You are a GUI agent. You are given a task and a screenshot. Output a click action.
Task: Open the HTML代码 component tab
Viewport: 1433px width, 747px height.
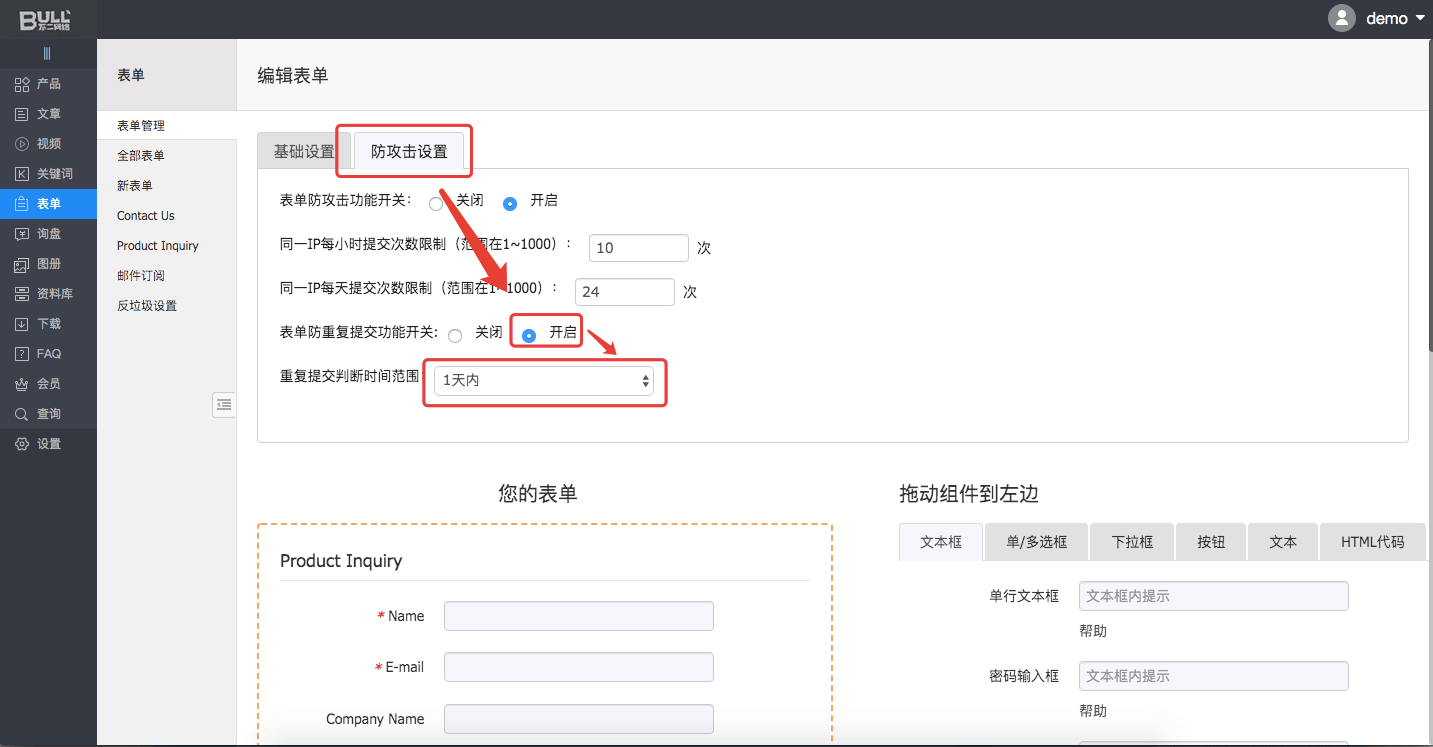pyautogui.click(x=1372, y=542)
